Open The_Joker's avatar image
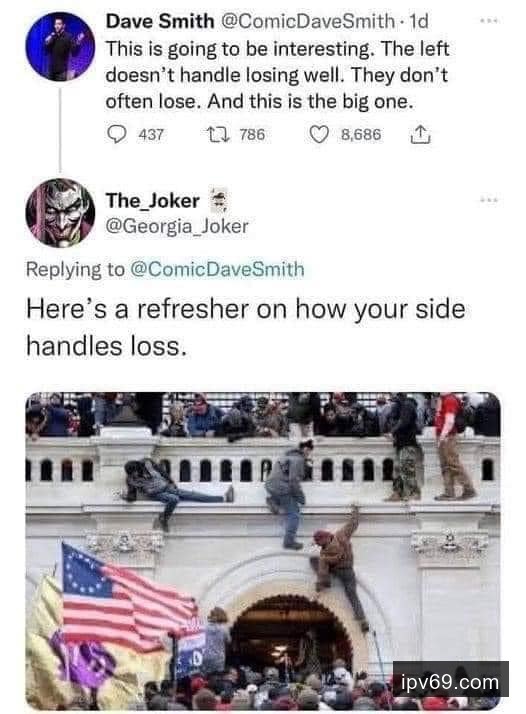Screen dimensions: 526x714 (x=60, y=213)
